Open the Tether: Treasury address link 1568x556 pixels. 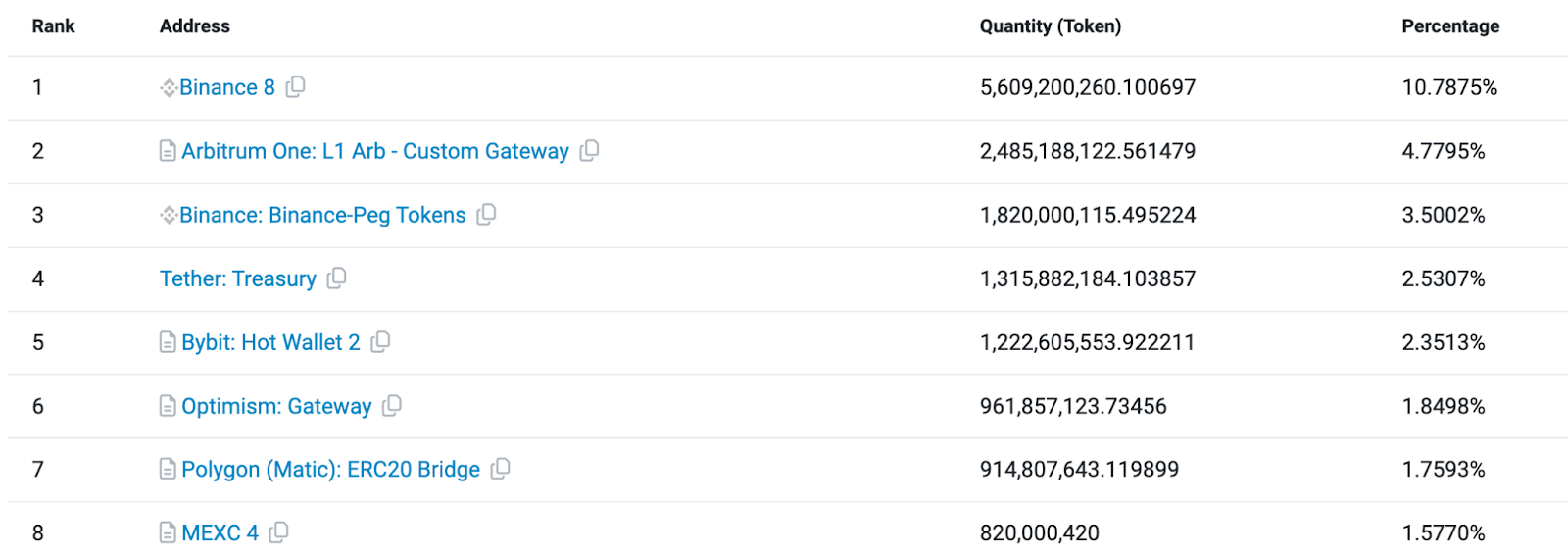click(x=237, y=279)
